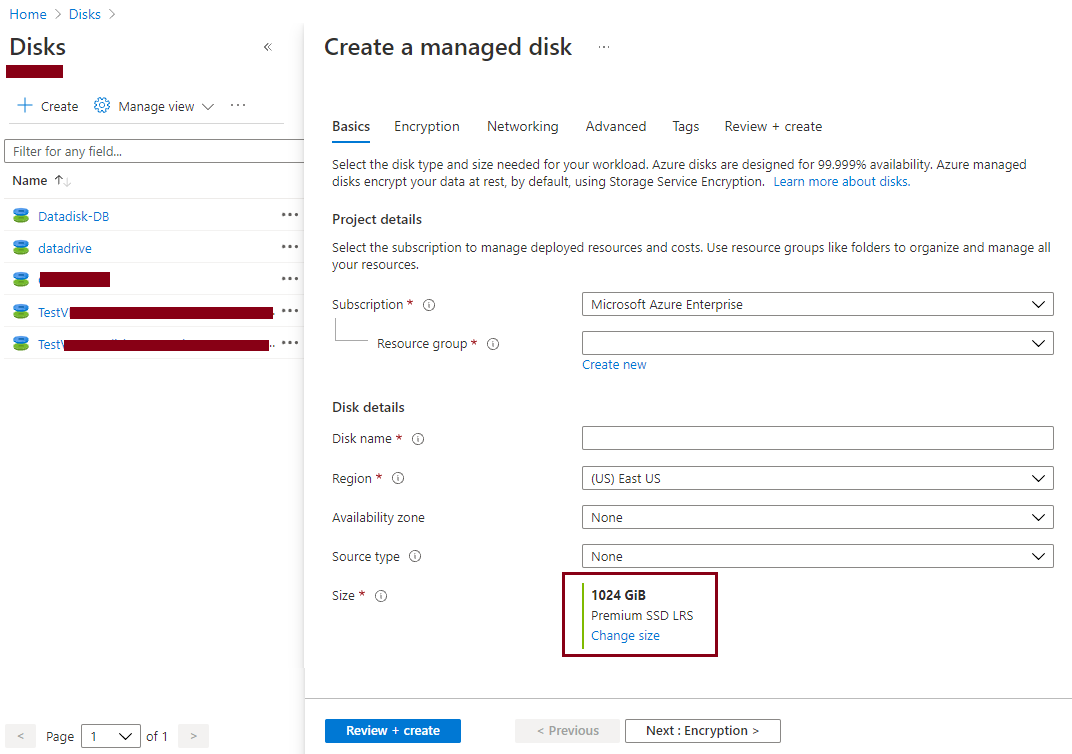Image resolution: width=1072 pixels, height=754 pixels.
Task: Open the Networking tab
Action: pos(522,126)
